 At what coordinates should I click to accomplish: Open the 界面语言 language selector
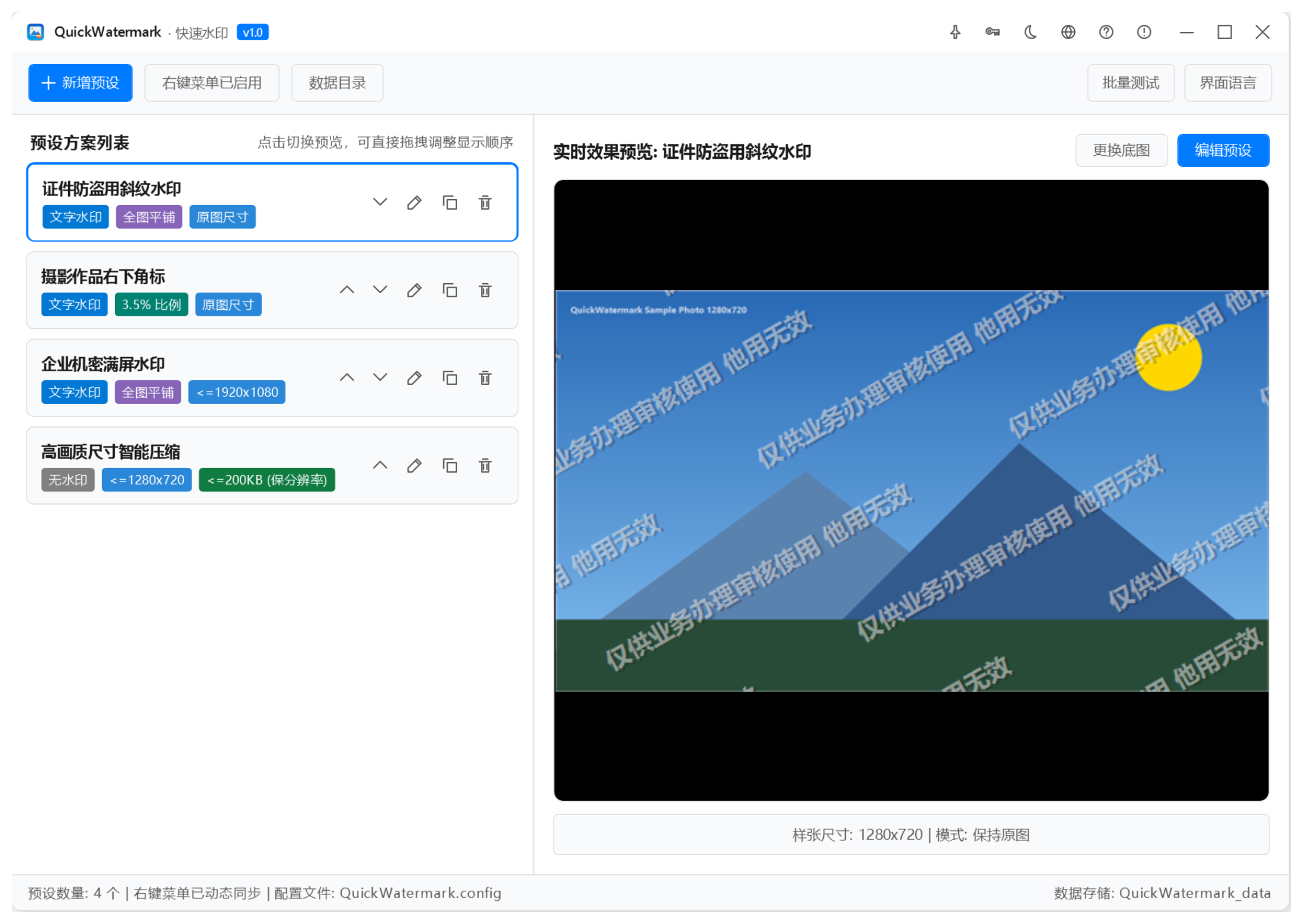(x=1228, y=83)
